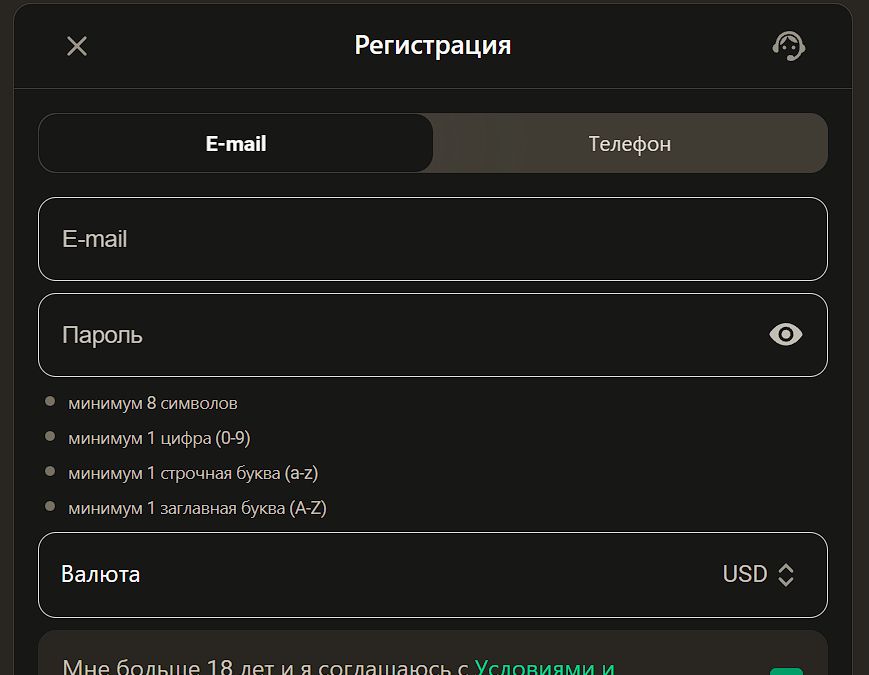This screenshot has height=675, width=869.
Task: Click the Регистрация heading
Action: coord(431,45)
